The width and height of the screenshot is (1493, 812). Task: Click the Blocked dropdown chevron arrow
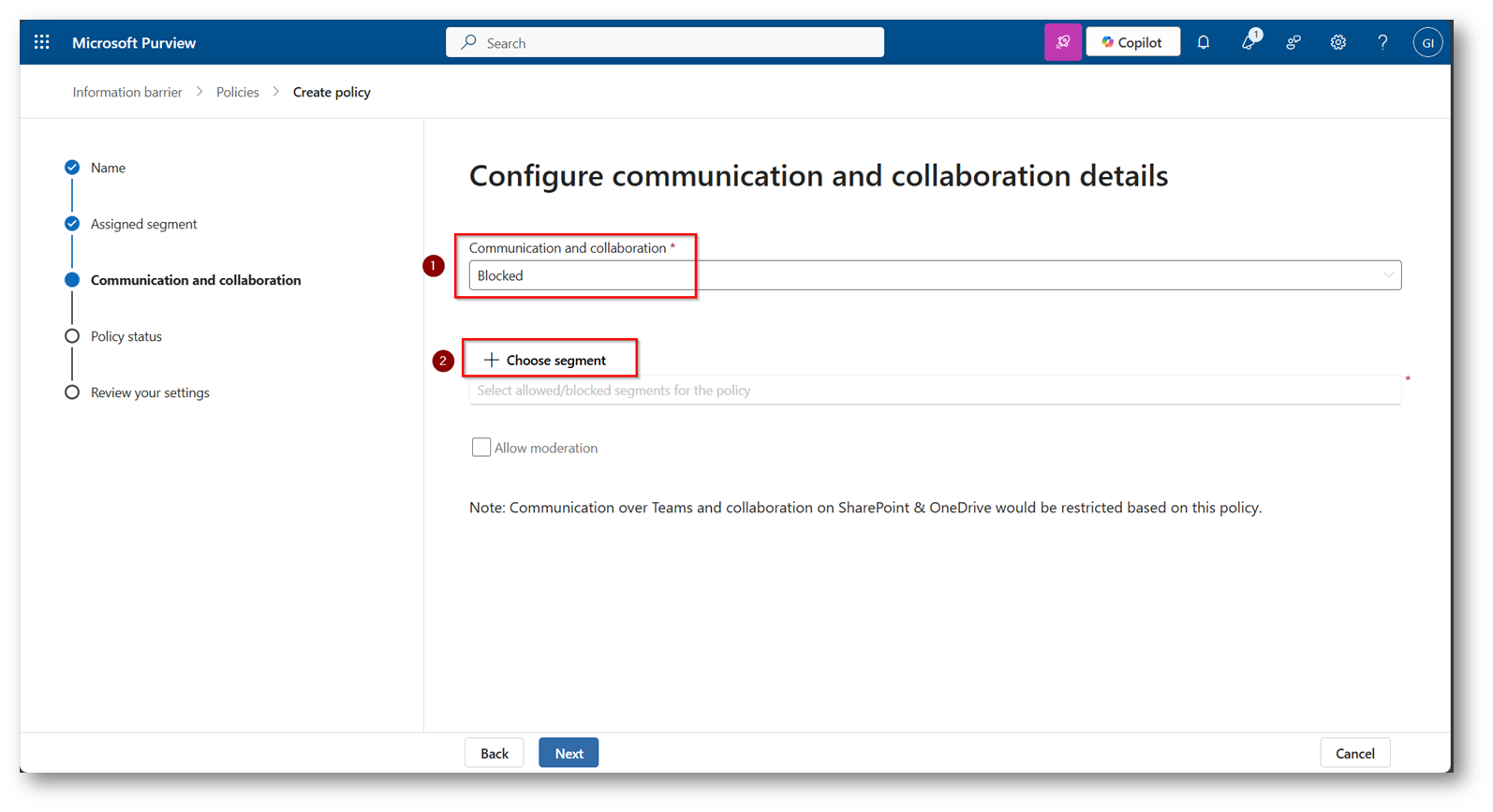click(x=1388, y=275)
